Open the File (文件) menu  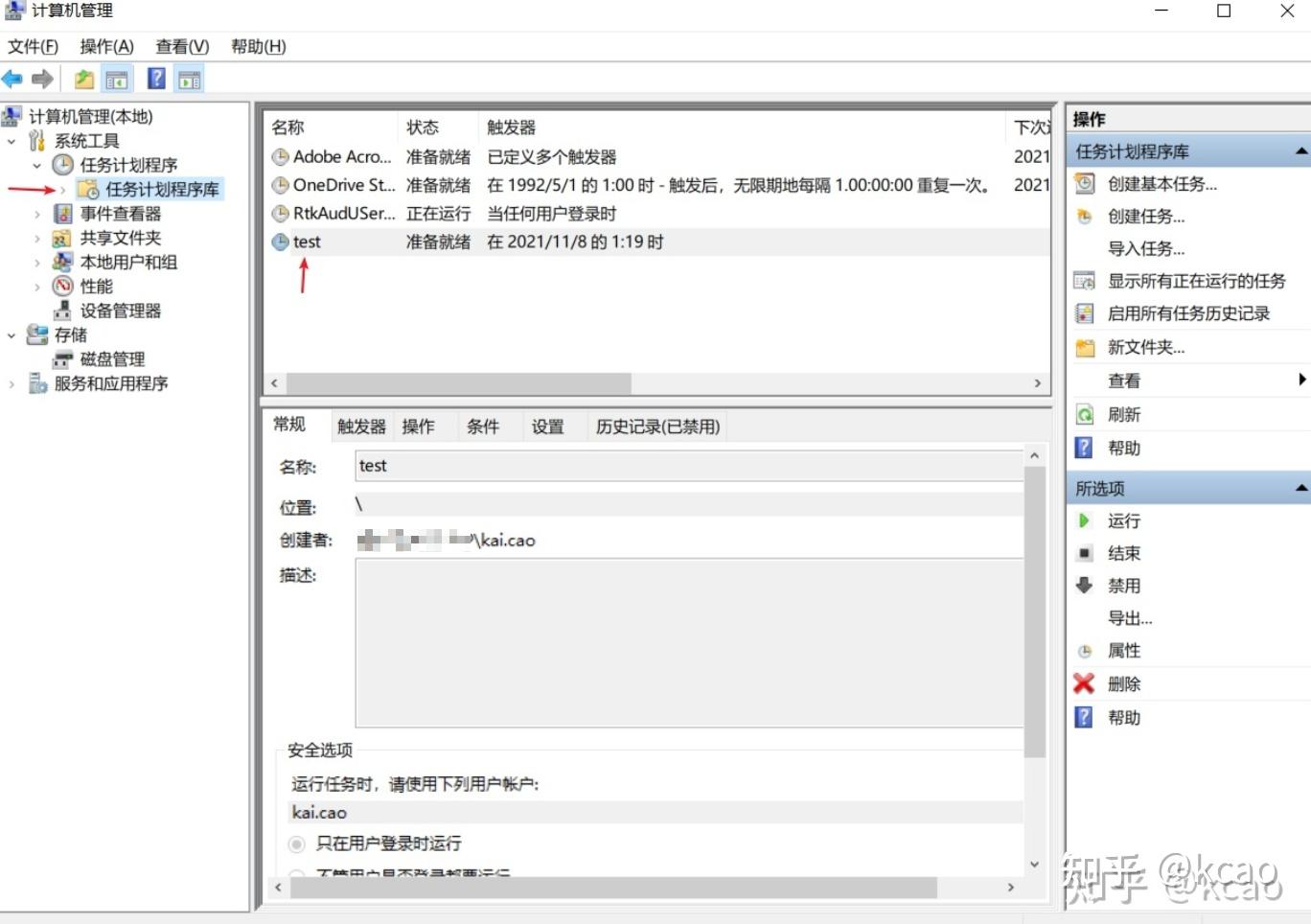[34, 46]
